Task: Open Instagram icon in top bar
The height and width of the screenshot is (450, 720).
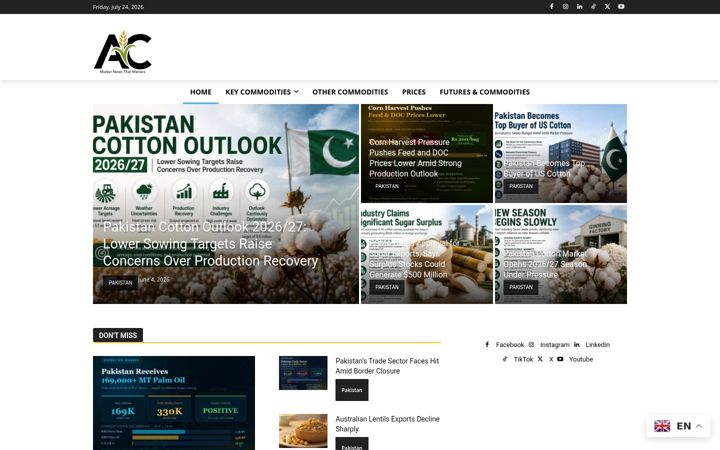Action: 566,7
